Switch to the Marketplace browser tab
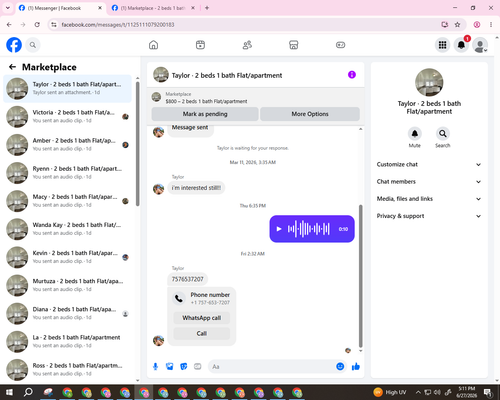The height and width of the screenshot is (400, 500). (x=153, y=8)
